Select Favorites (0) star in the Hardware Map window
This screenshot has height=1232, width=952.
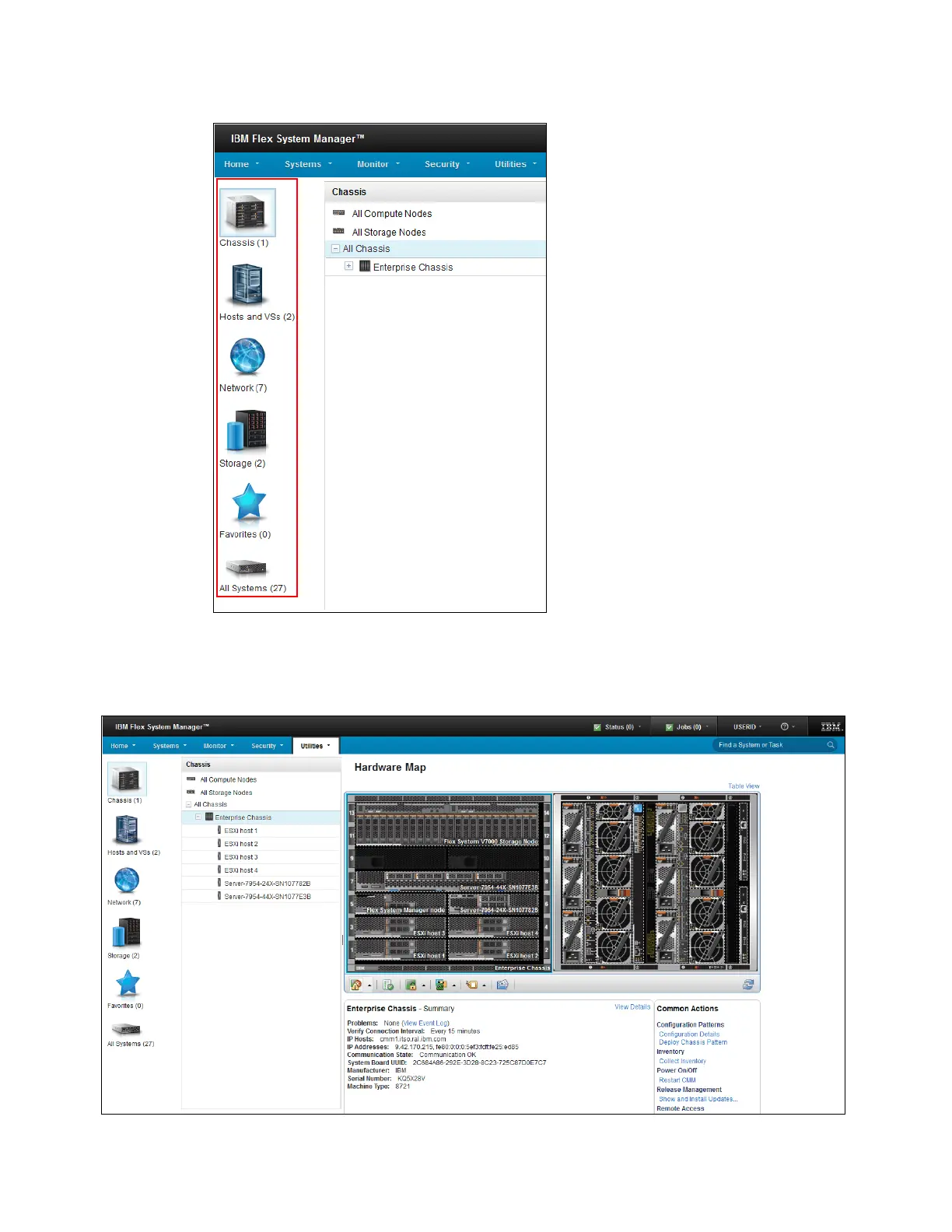point(128,984)
